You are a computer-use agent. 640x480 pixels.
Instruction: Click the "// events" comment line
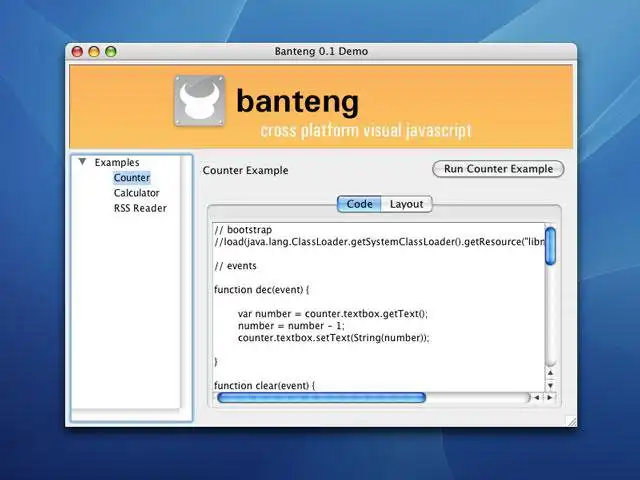(x=236, y=266)
